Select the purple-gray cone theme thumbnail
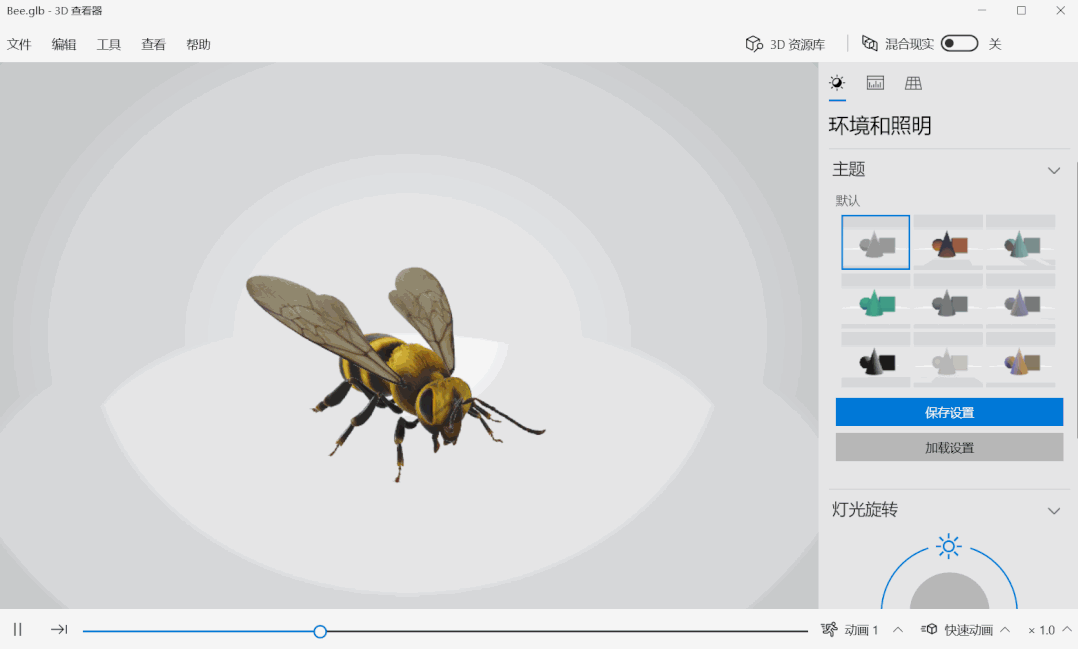Screen dimensions: 1078x649 pyautogui.click(x=1020, y=301)
